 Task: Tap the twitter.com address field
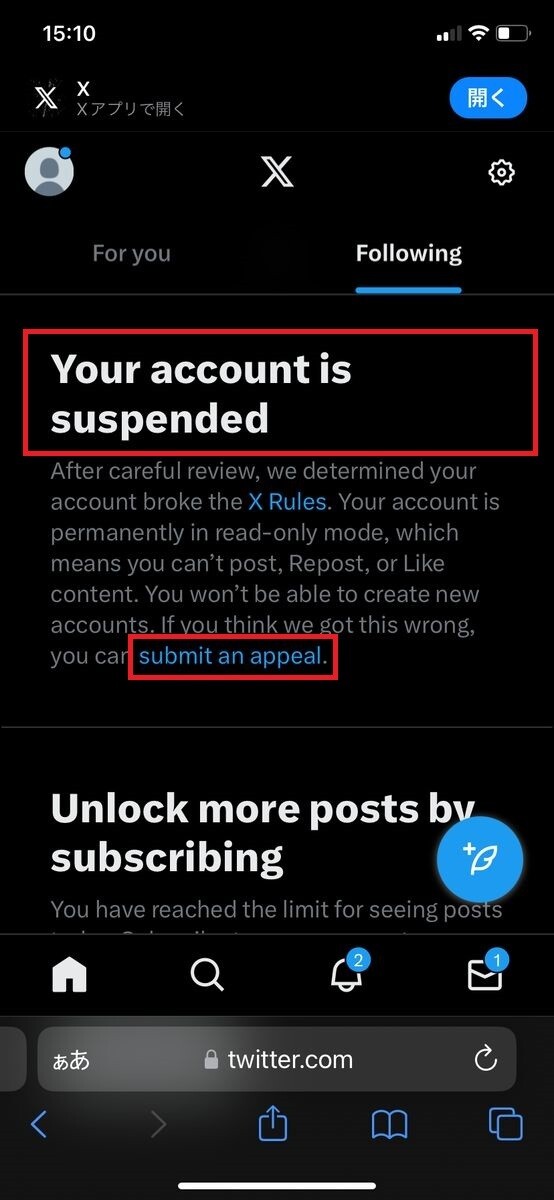pyautogui.click(x=277, y=1059)
